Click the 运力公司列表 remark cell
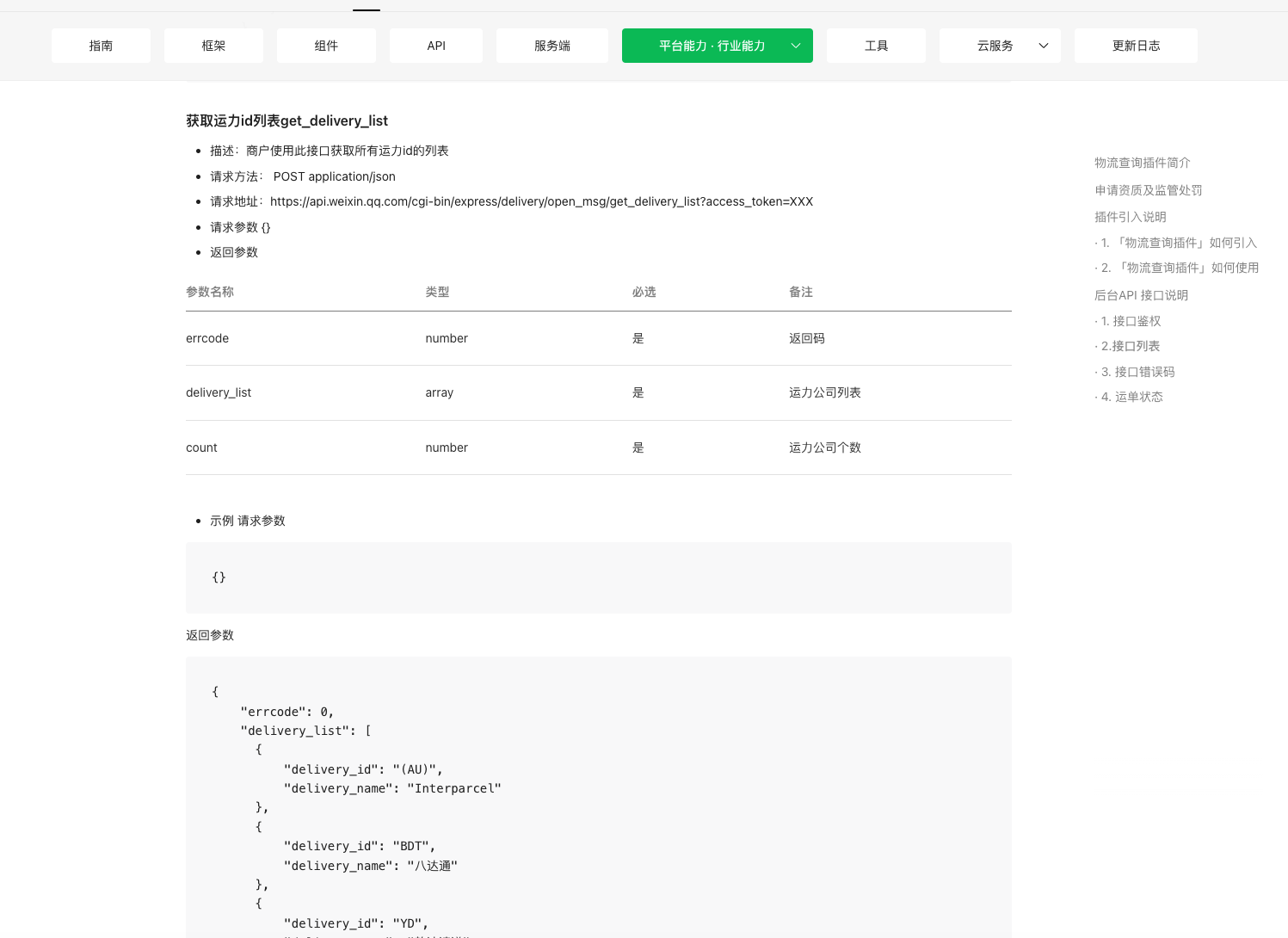The image size is (1288, 938). point(825,392)
